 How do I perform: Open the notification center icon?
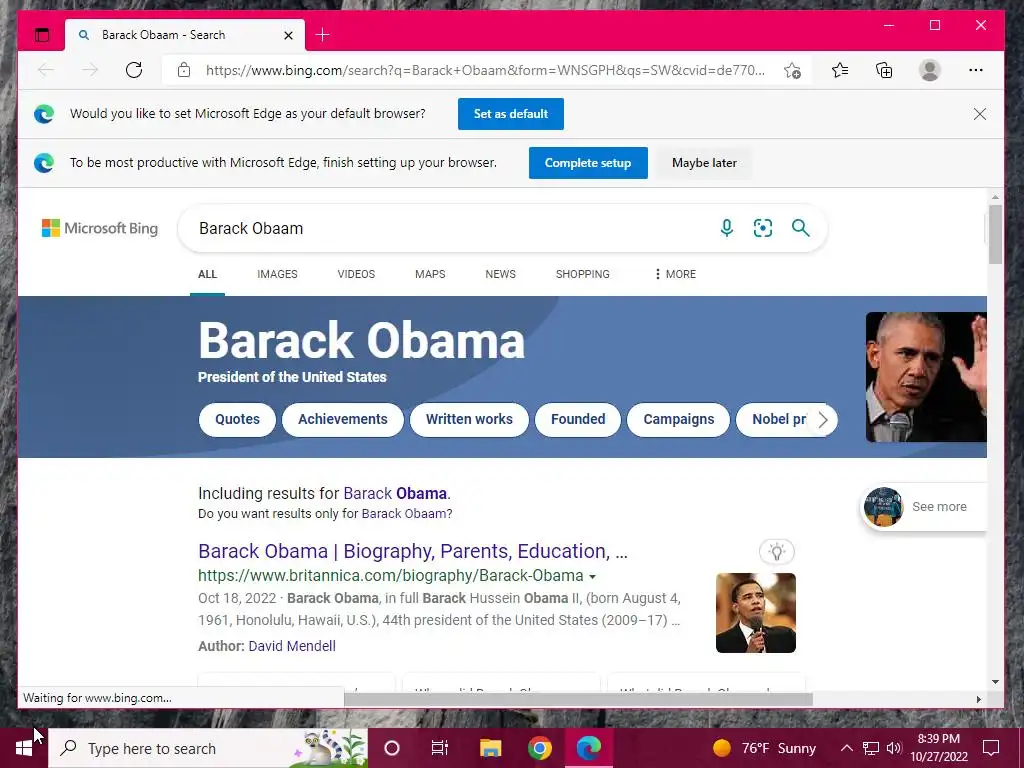(x=991, y=748)
